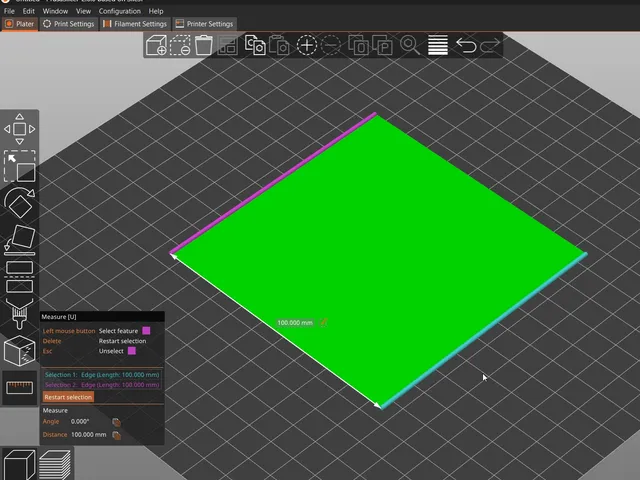Click the magenta selected edge
Image resolution: width=640 pixels, height=480 pixels.
pyautogui.click(x=273, y=184)
